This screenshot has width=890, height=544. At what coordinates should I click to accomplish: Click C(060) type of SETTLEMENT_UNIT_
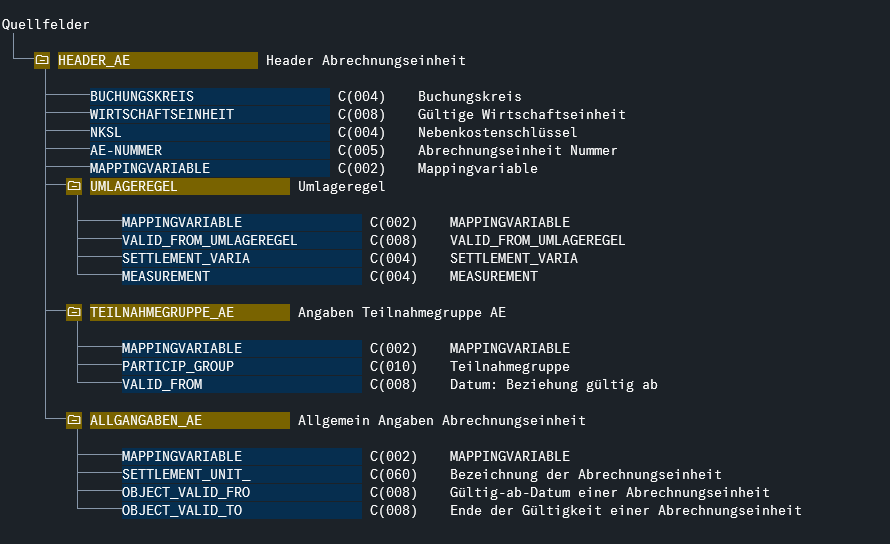tap(393, 475)
